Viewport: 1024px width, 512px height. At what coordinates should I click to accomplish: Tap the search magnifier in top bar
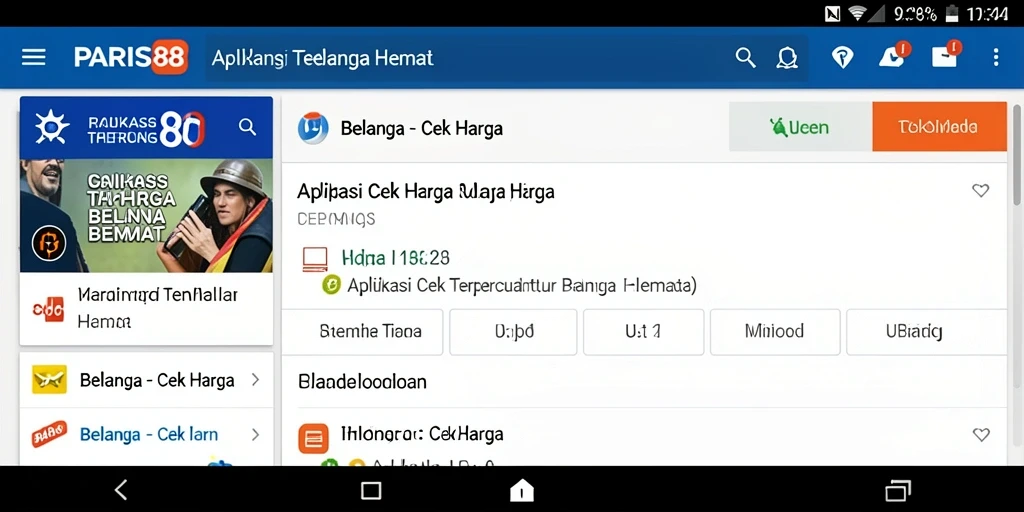[x=745, y=58]
